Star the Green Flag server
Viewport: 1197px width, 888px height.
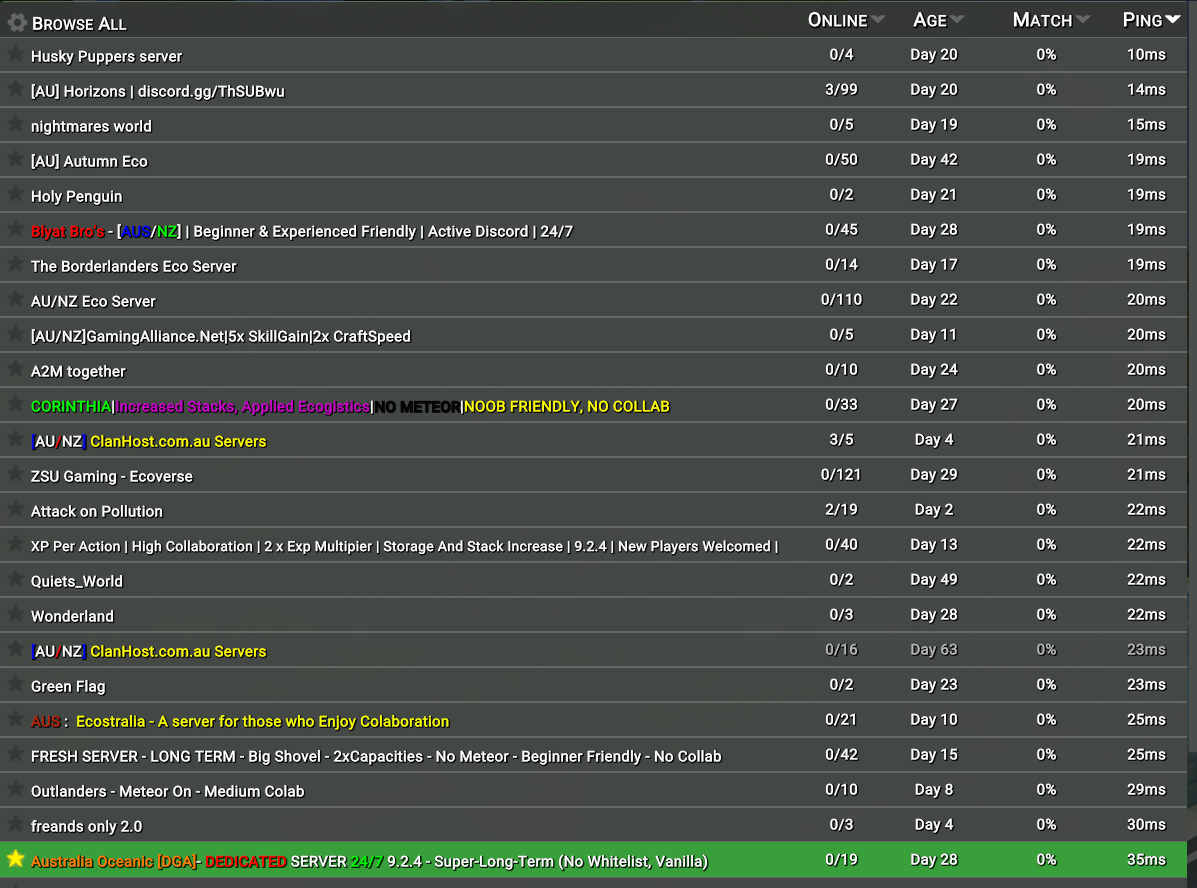(x=14, y=685)
